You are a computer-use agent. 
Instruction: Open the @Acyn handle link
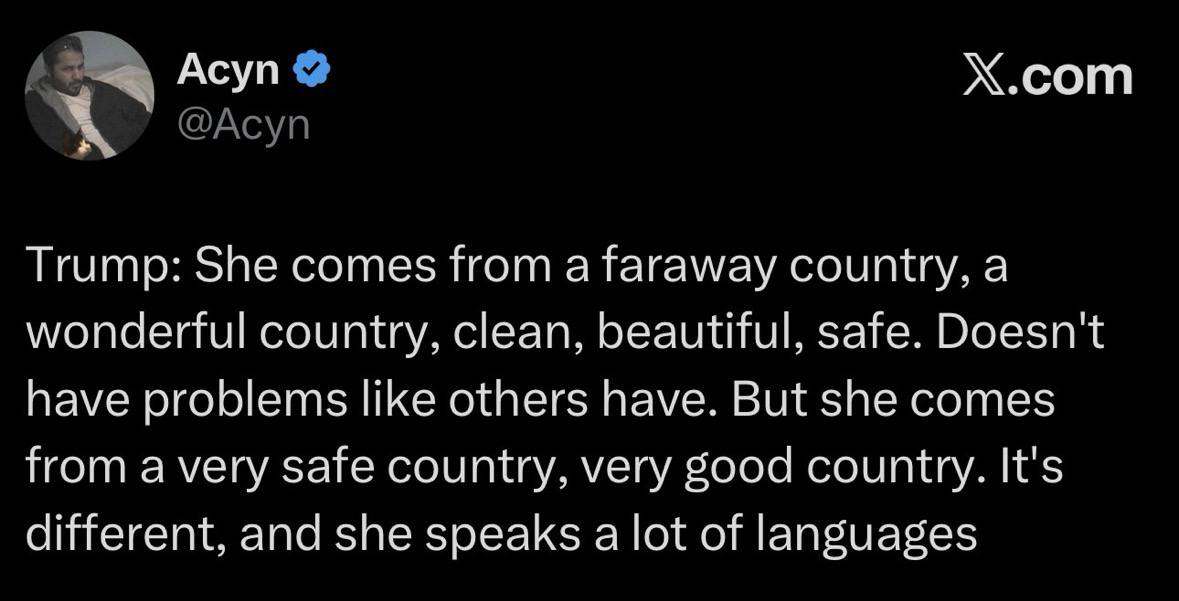pos(243,125)
